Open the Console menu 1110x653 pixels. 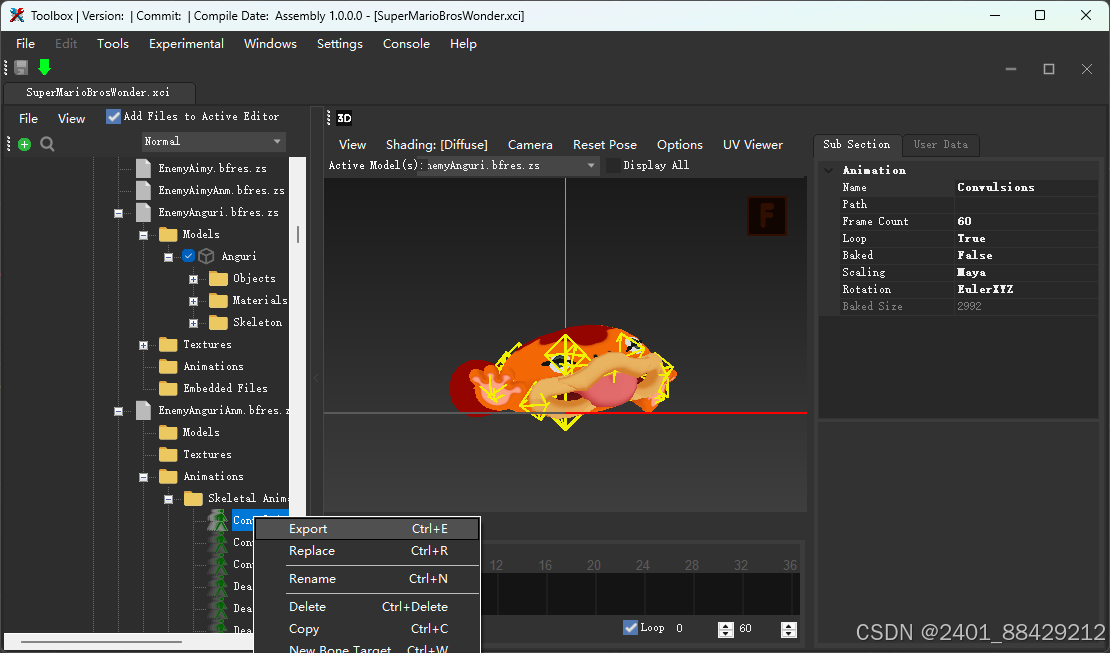click(406, 44)
